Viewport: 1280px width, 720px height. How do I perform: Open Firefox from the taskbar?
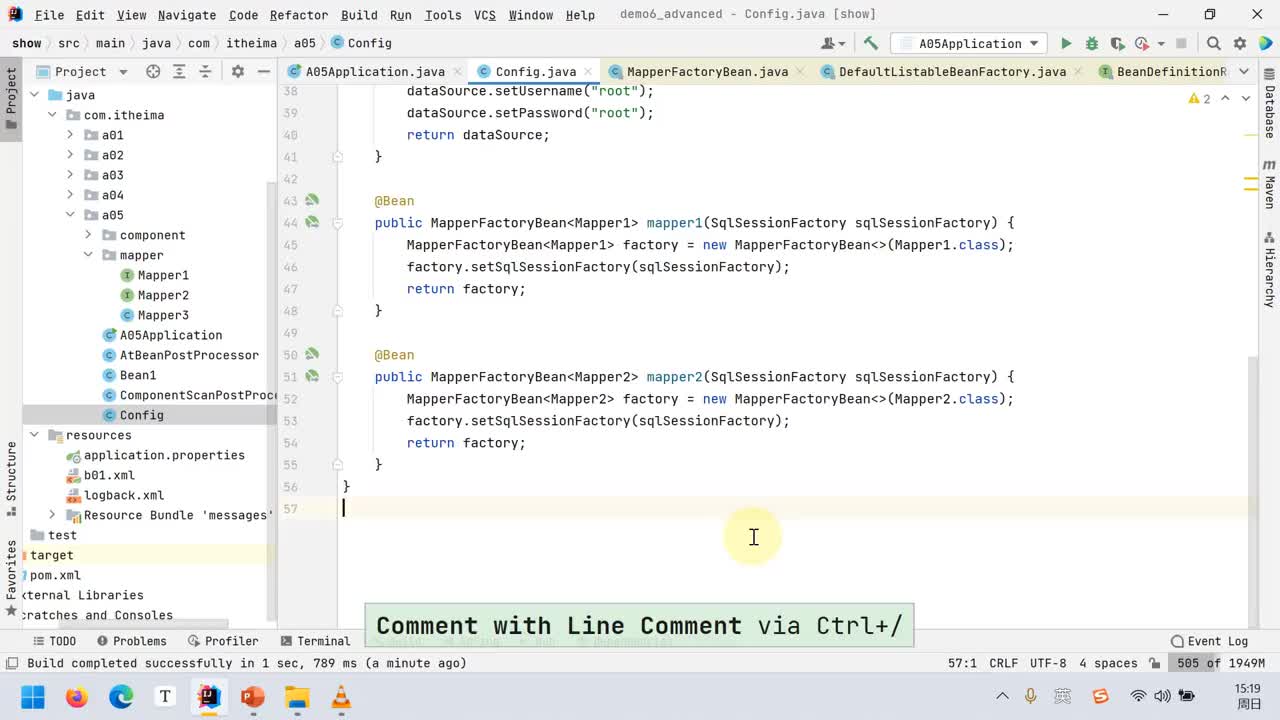(x=77, y=696)
